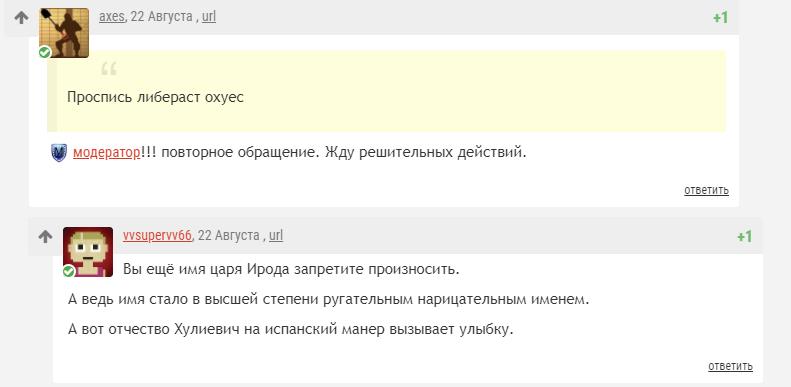Click the blue shield icon before модератор

click(59, 152)
